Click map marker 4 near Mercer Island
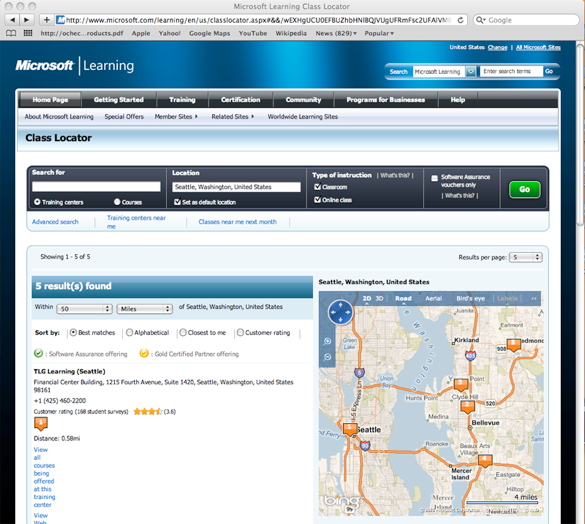 click(x=485, y=461)
